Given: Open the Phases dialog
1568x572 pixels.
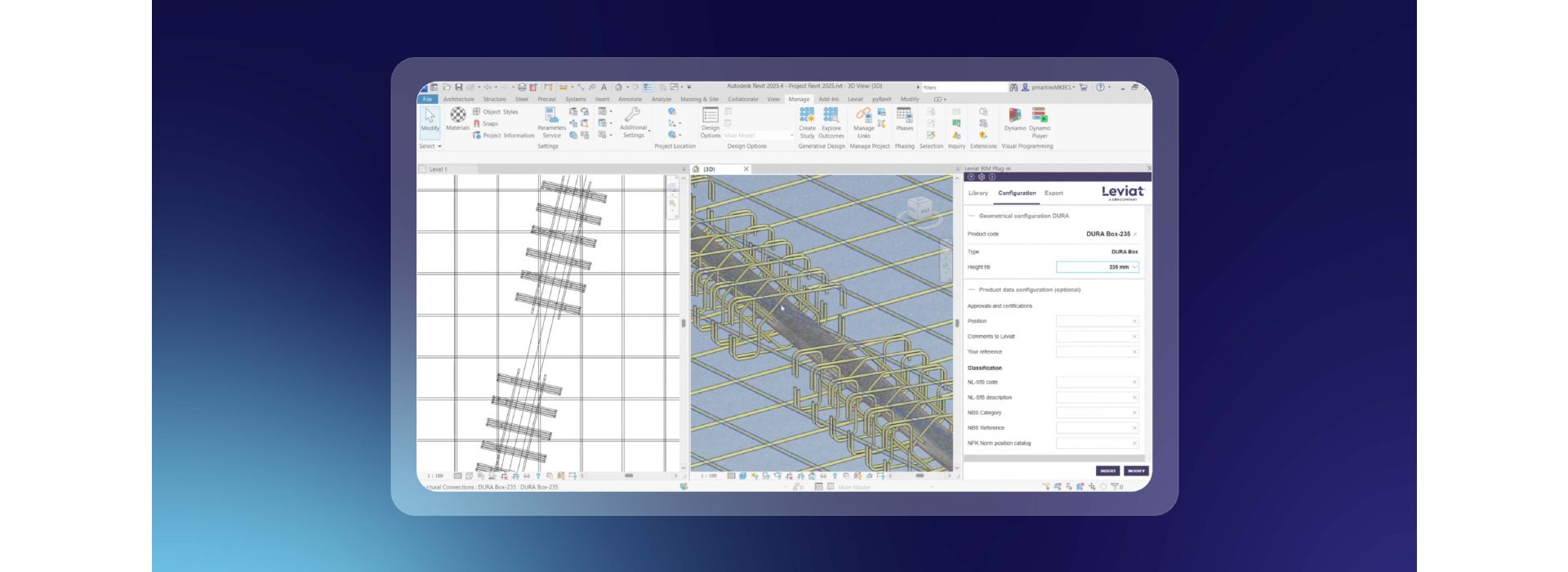Looking at the screenshot, I should [x=904, y=119].
